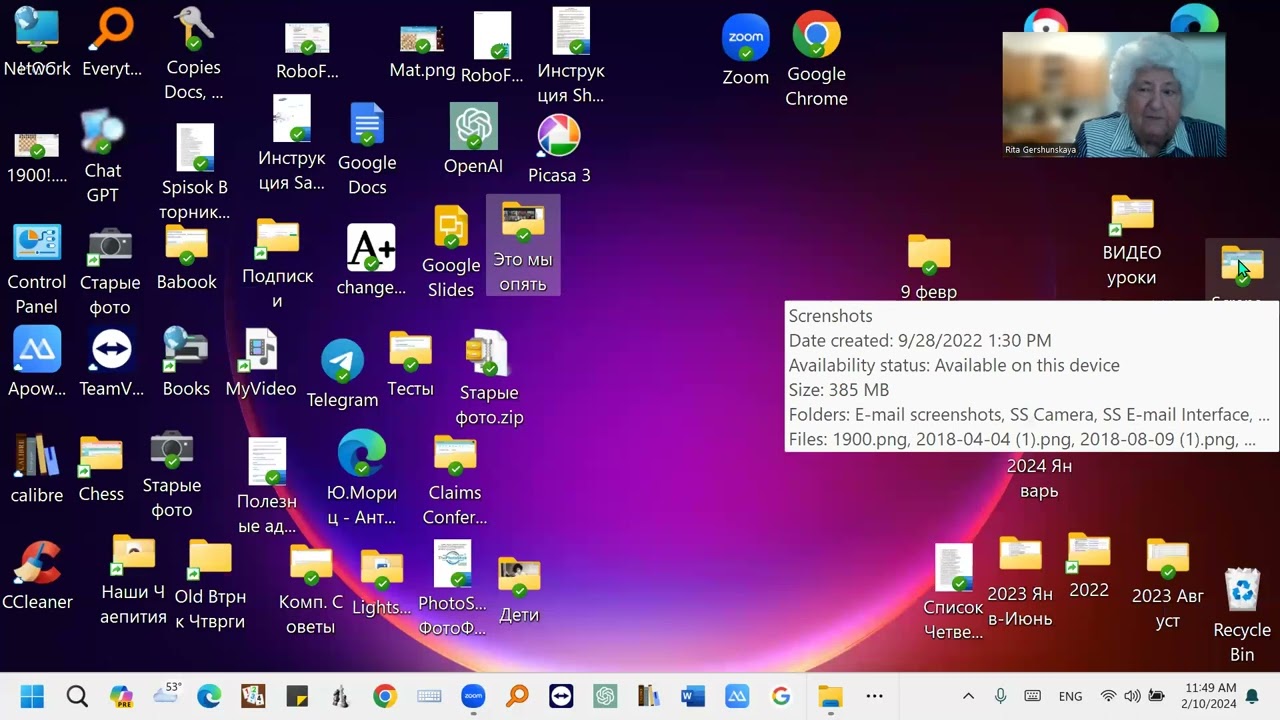1280x720 pixels.
Task: Select the Google Slides desktop shortcut
Action: (451, 252)
